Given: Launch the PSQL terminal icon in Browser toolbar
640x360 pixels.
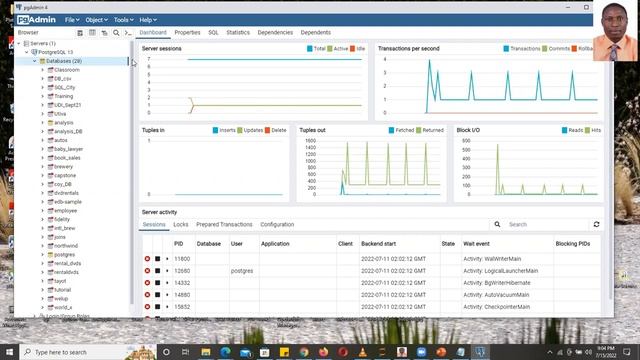Looking at the screenshot, I should pyautogui.click(x=128, y=33).
